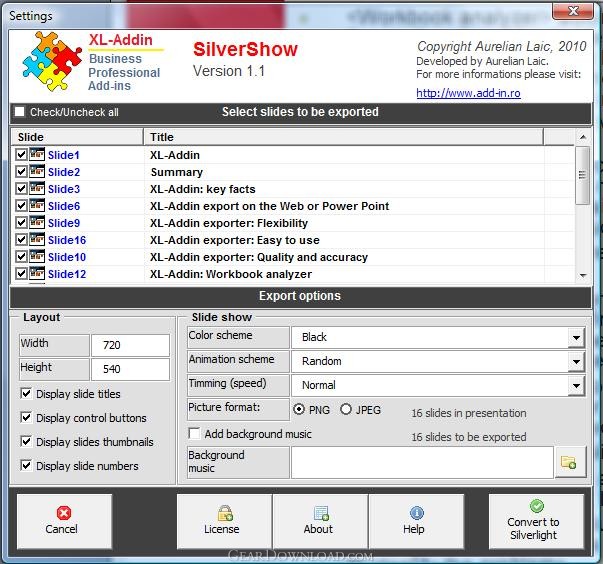Disable Display slide titles
603x564 pixels.
click(26, 394)
